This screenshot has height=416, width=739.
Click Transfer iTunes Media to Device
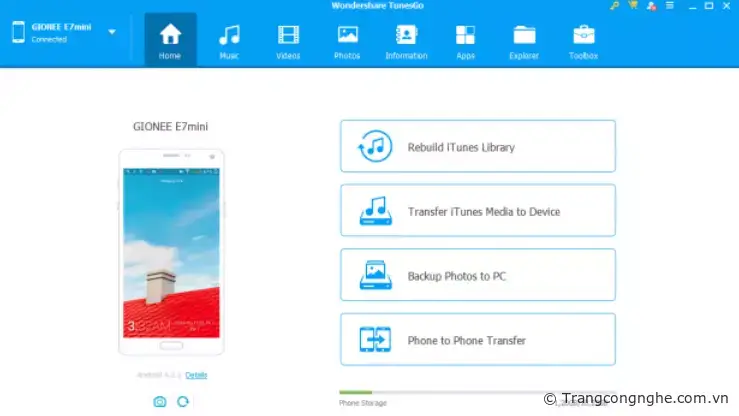(478, 212)
